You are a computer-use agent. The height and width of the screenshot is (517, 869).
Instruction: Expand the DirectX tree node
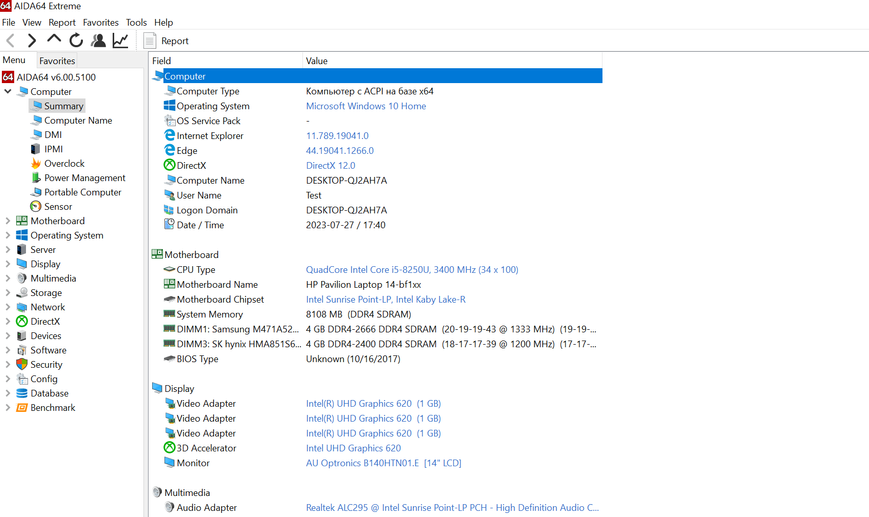(x=8, y=321)
